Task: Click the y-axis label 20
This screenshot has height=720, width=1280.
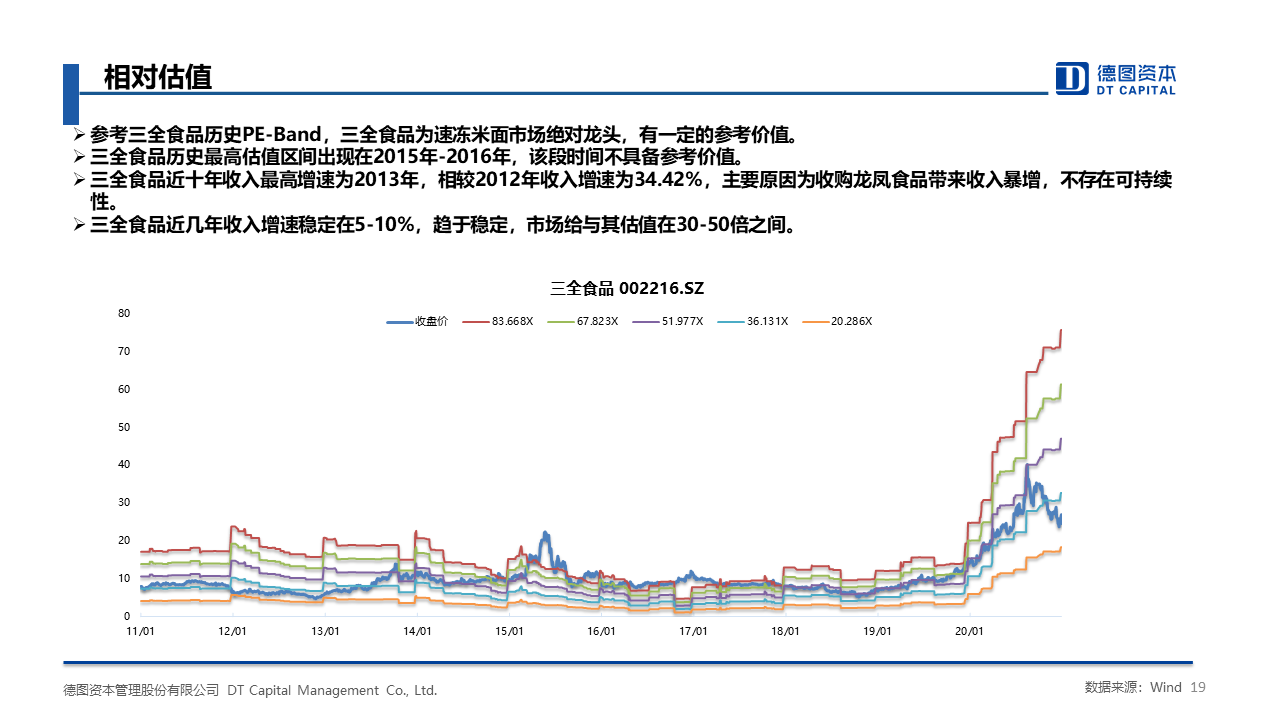Action: tap(124, 540)
